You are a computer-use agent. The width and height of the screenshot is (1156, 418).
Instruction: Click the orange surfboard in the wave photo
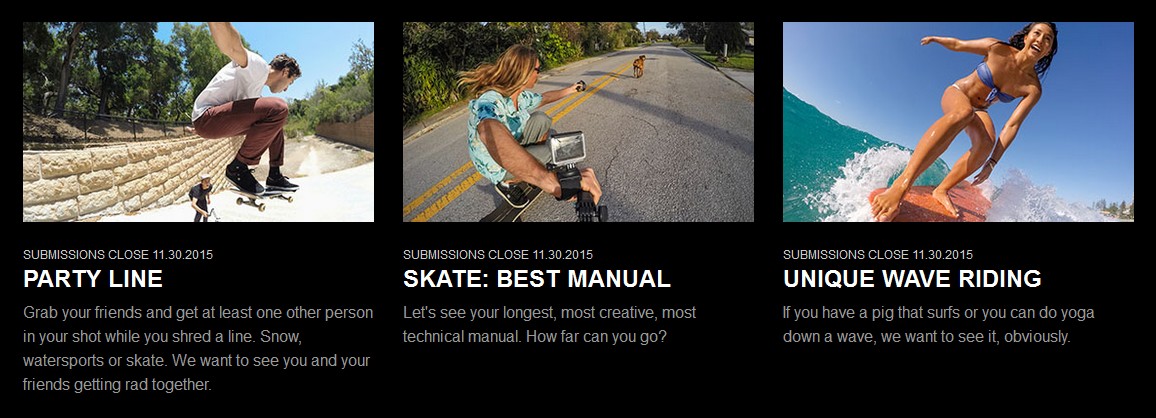coord(930,203)
